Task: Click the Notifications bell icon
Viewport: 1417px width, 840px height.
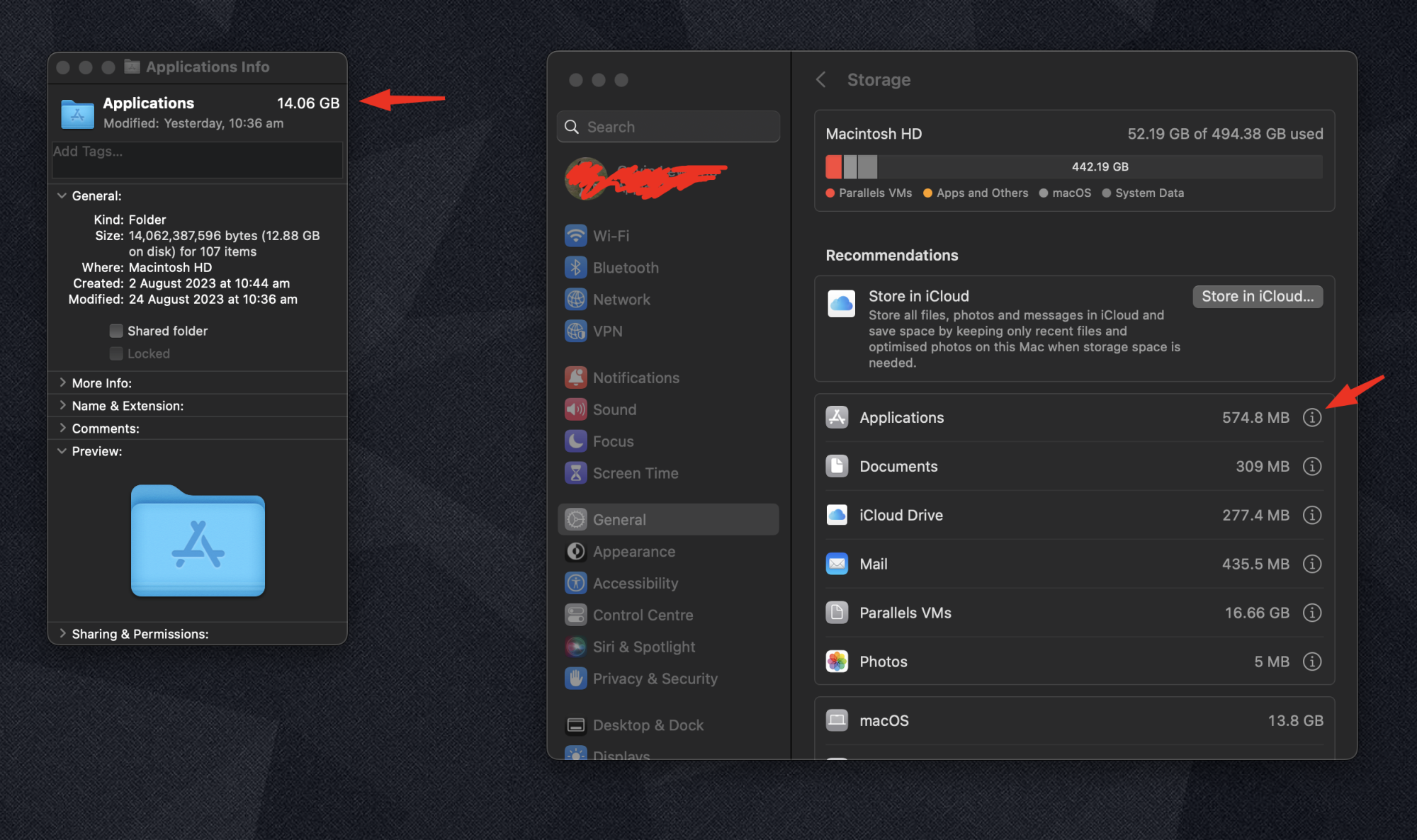Action: [x=576, y=378]
